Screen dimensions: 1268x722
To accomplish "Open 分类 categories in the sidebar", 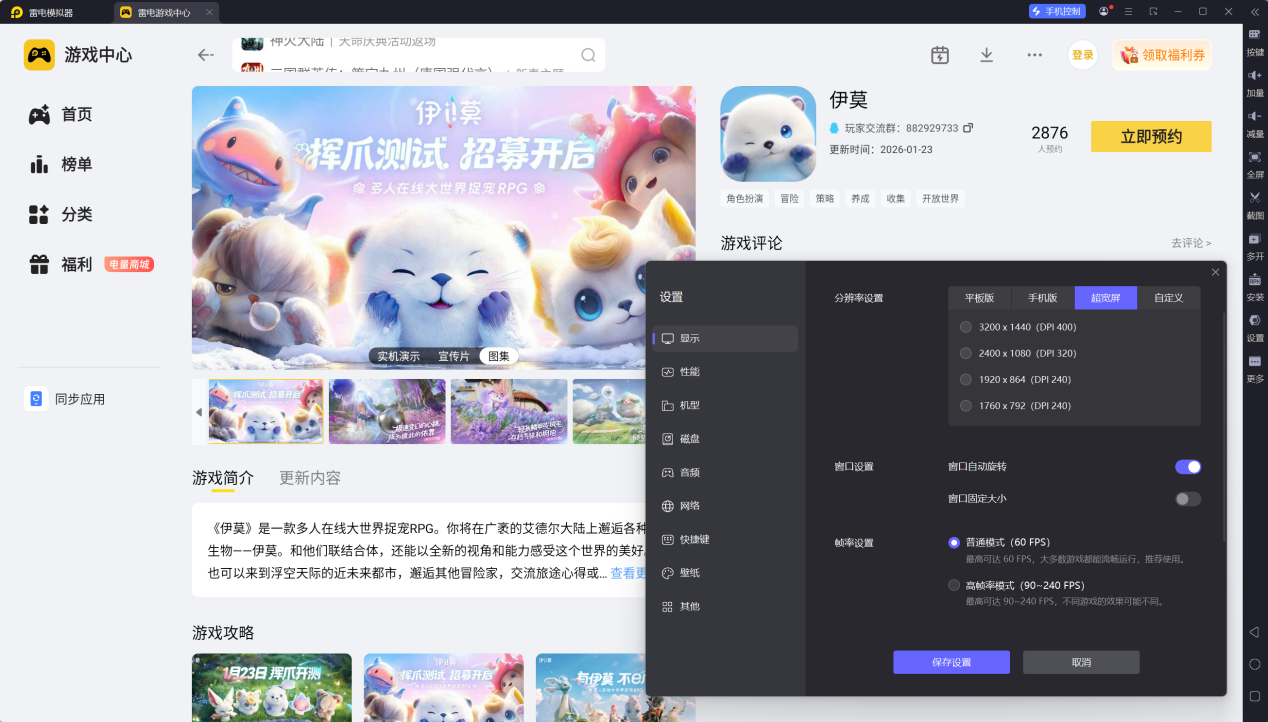I will [60, 215].
